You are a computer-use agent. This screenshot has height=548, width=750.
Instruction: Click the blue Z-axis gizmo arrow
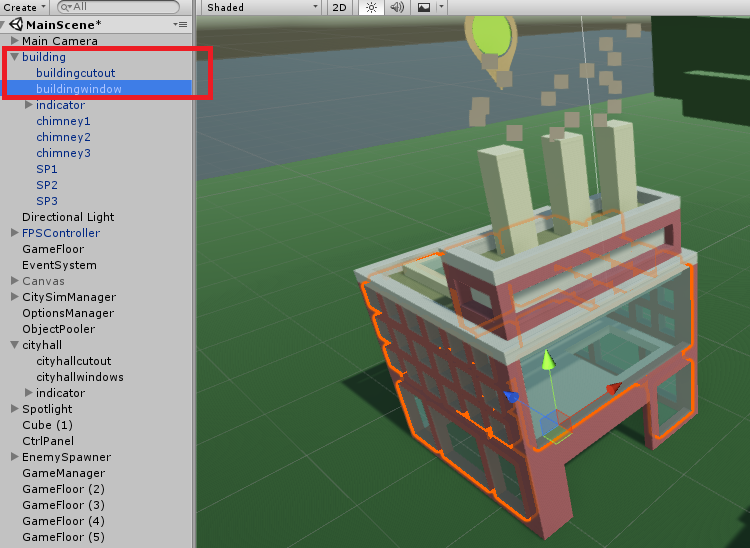[511, 396]
